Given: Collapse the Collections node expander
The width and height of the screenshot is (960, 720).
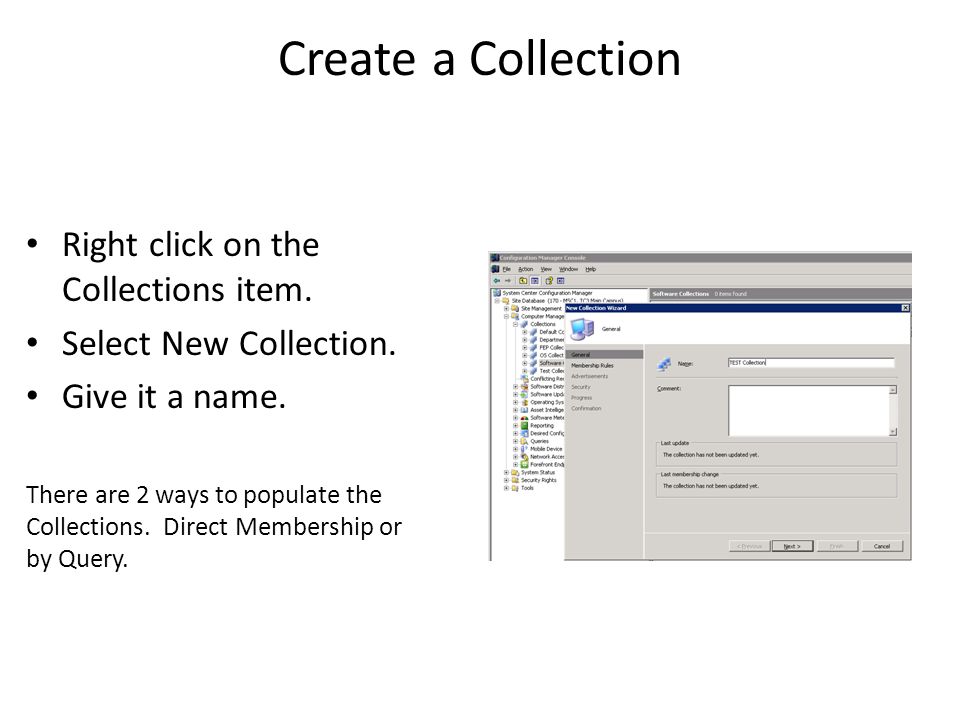Looking at the screenshot, I should point(516,324).
